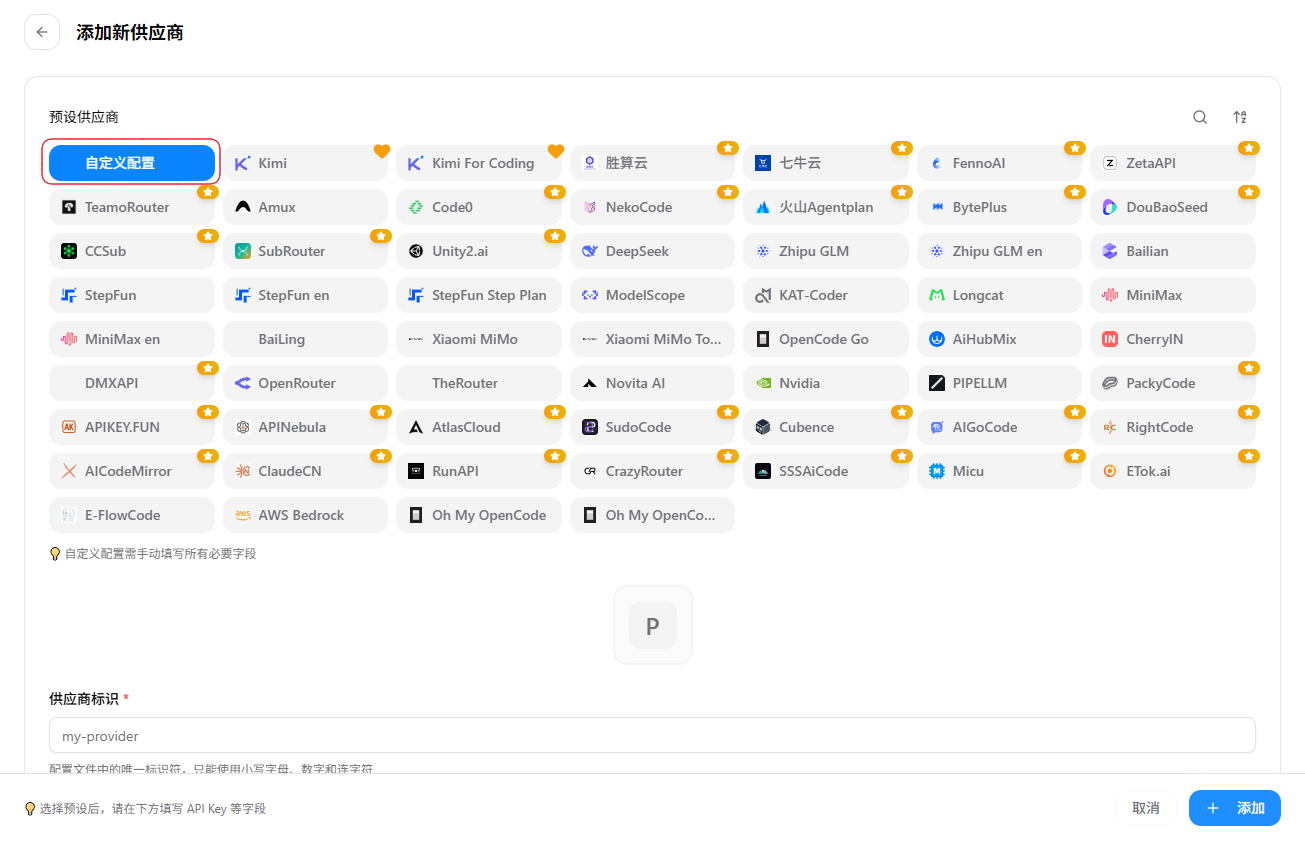Click the Kimi For Coding logo
1305x842 pixels.
416,163
